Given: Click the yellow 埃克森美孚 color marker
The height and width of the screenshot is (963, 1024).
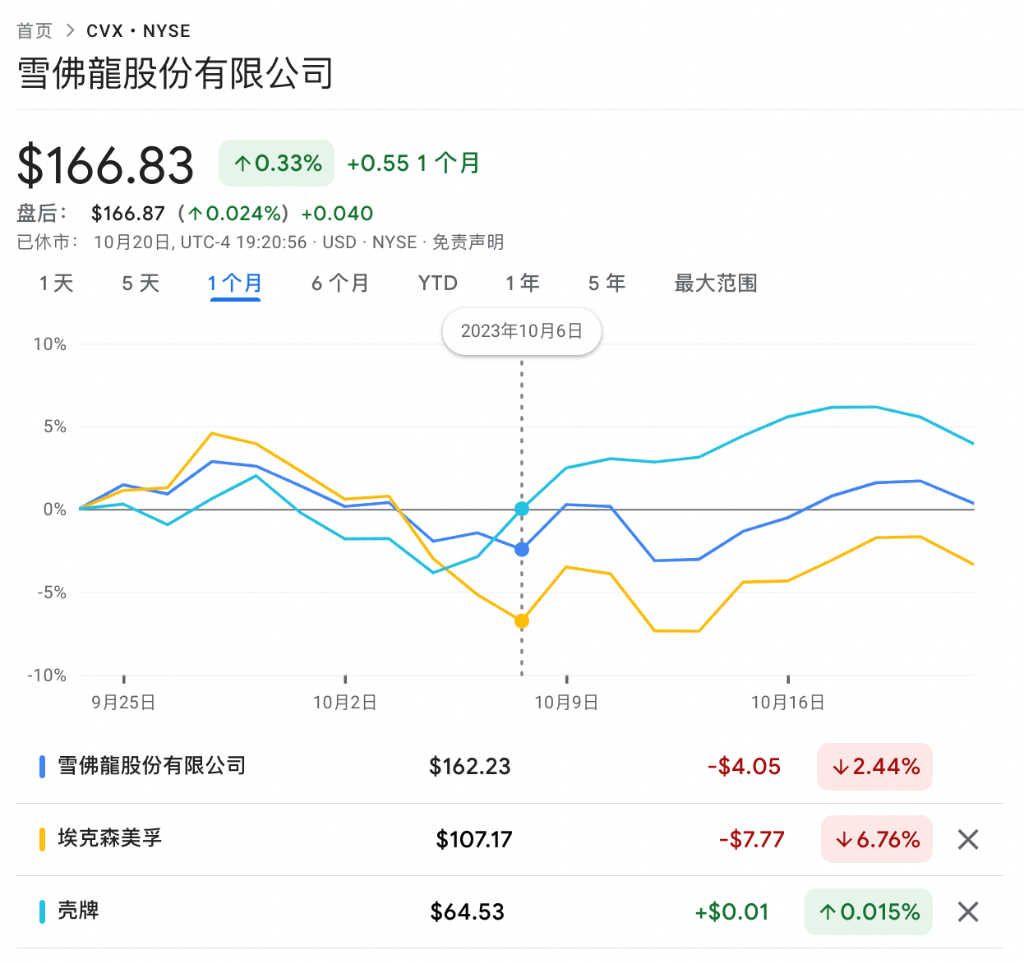Looking at the screenshot, I should 43,839.
